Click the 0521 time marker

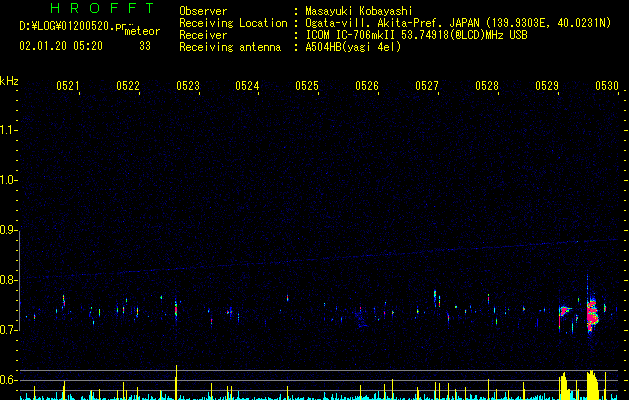click(67, 85)
